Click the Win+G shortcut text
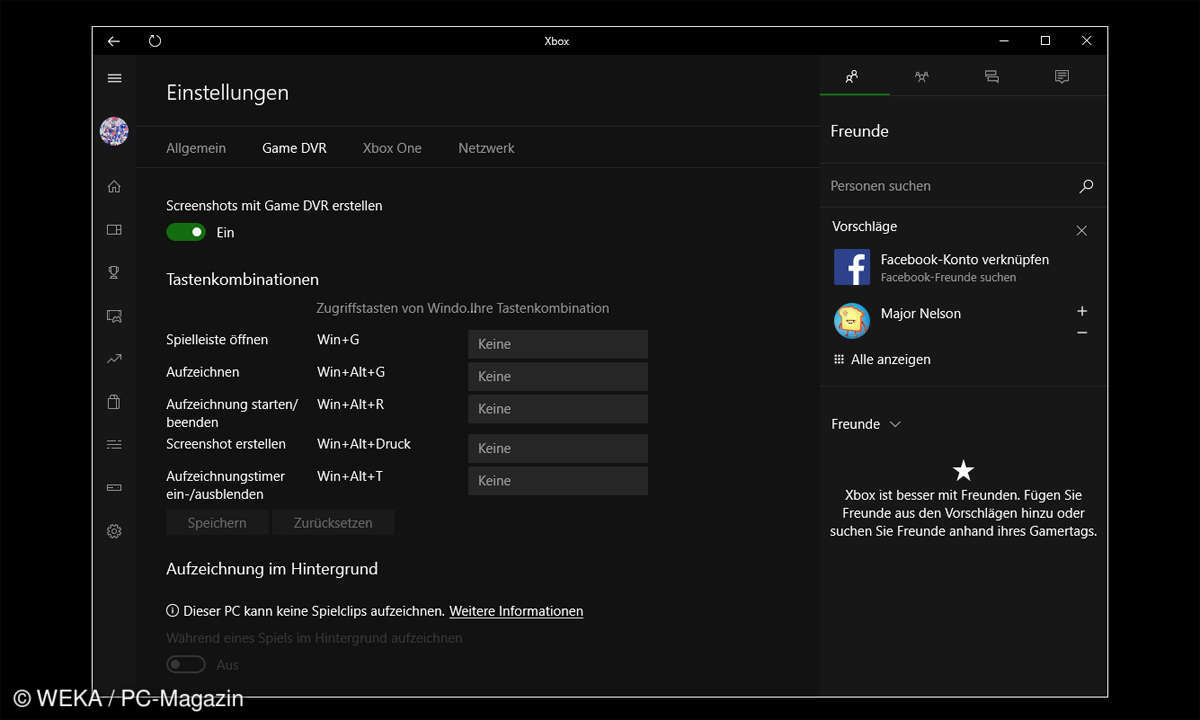 pos(338,339)
